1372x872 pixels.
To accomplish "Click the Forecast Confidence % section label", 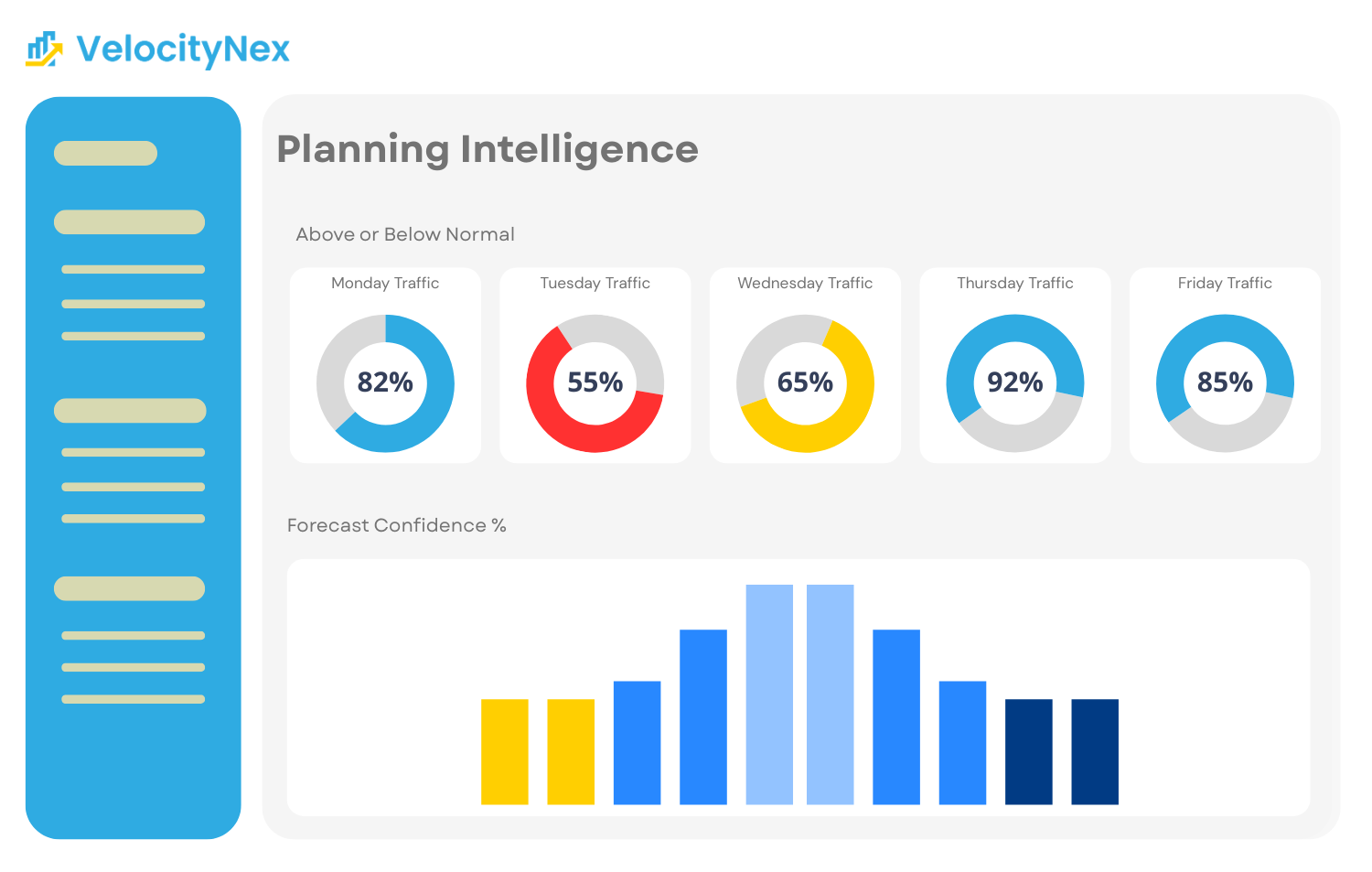I will [396, 525].
